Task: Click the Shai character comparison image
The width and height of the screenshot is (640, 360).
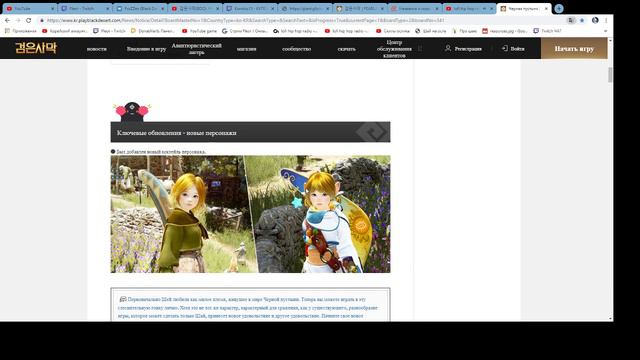Action: 250,214
